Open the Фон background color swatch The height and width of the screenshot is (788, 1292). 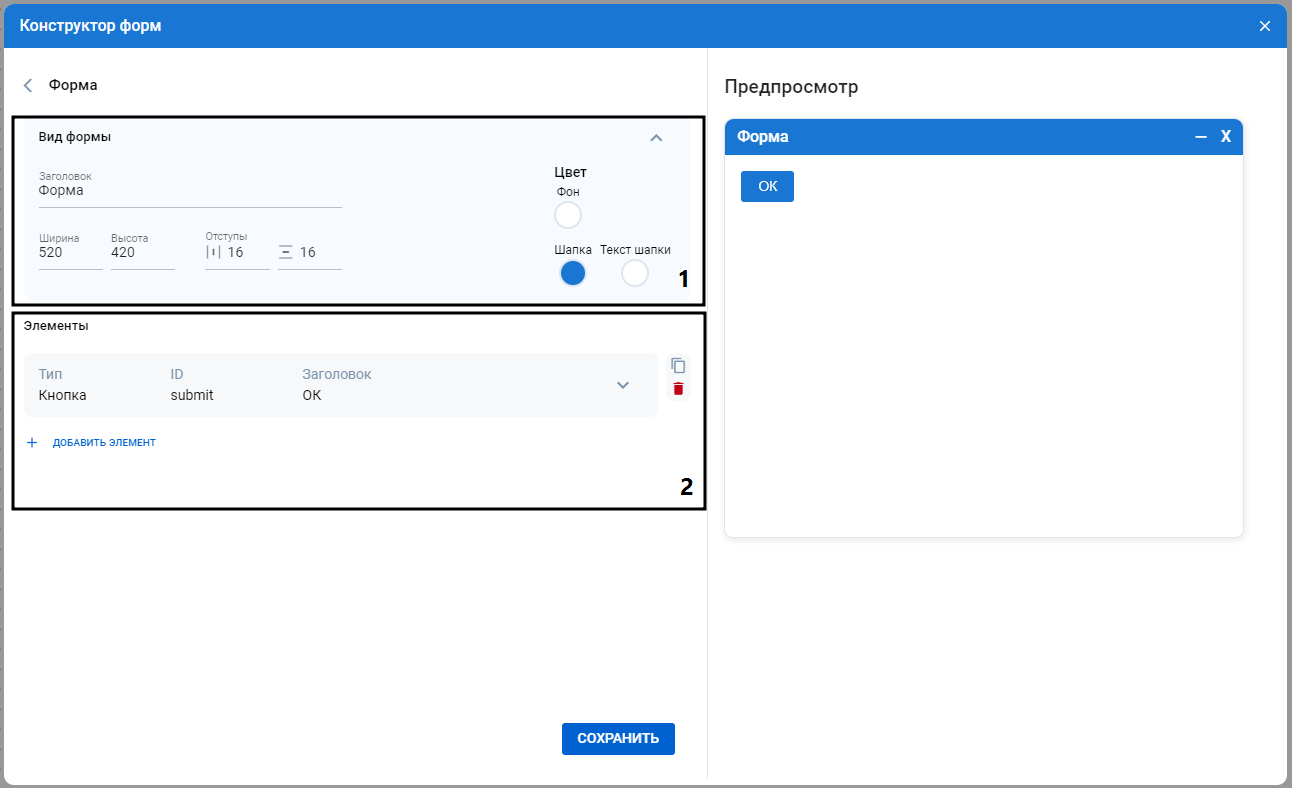tap(567, 215)
